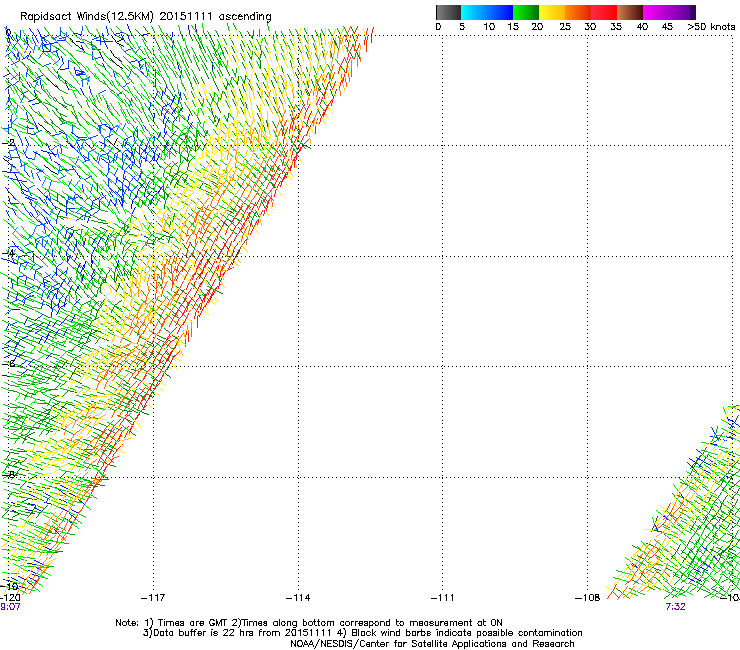Select the green 15-20 knots legend segment
Image resolution: width=740 pixels, height=650 pixels.
526,12
